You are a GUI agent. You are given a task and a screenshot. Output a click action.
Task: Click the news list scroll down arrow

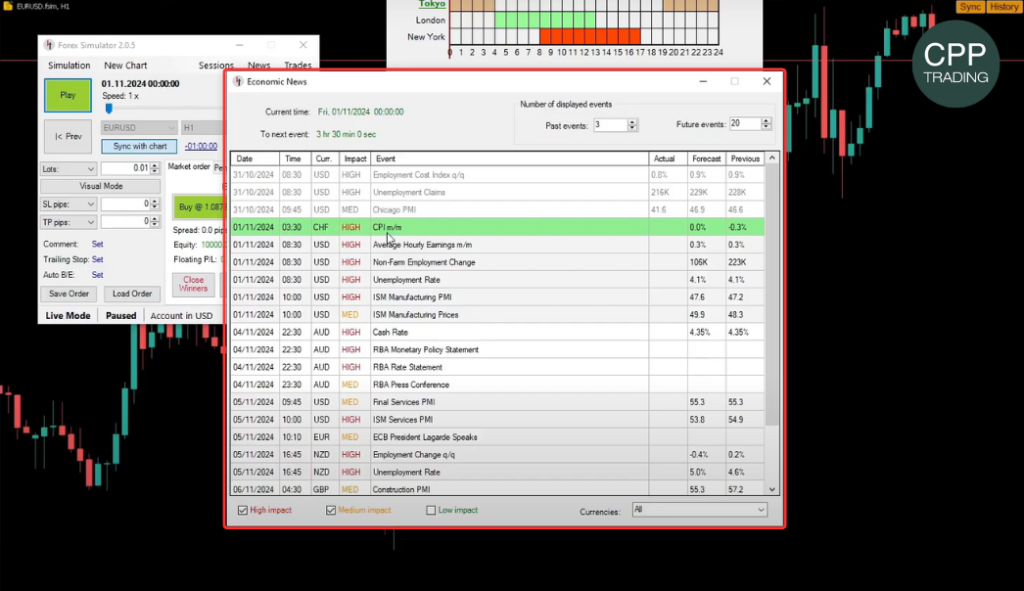pos(772,489)
